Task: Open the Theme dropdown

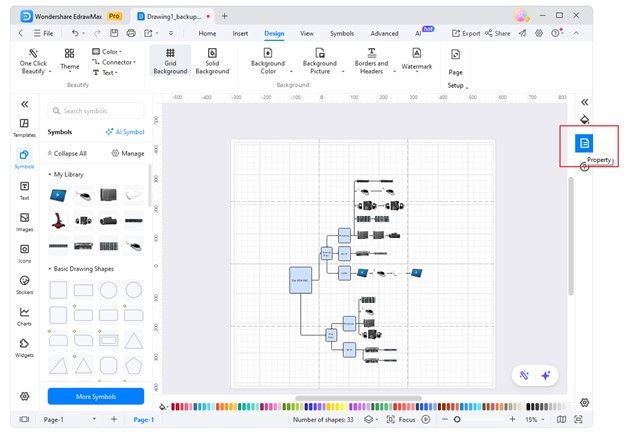Action: tap(70, 60)
